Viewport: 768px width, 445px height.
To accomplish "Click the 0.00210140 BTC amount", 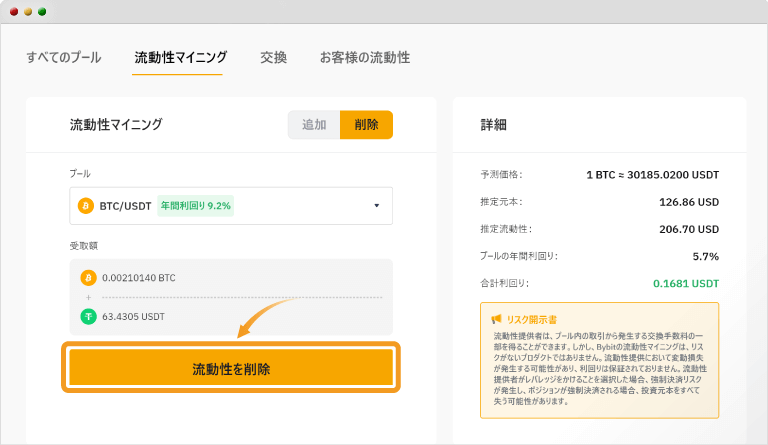I will tap(139, 278).
